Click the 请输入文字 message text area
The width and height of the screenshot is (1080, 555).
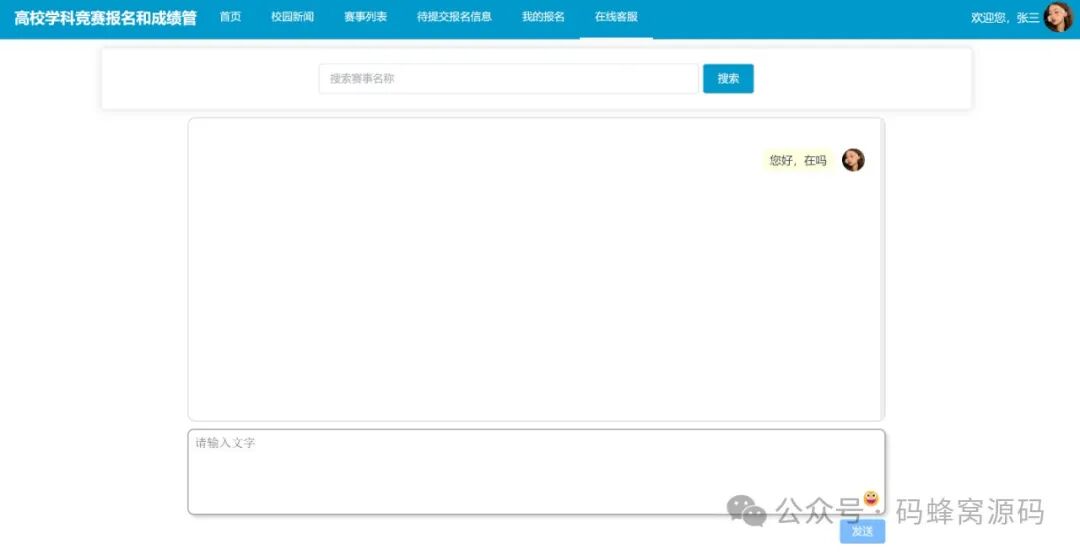[536, 472]
